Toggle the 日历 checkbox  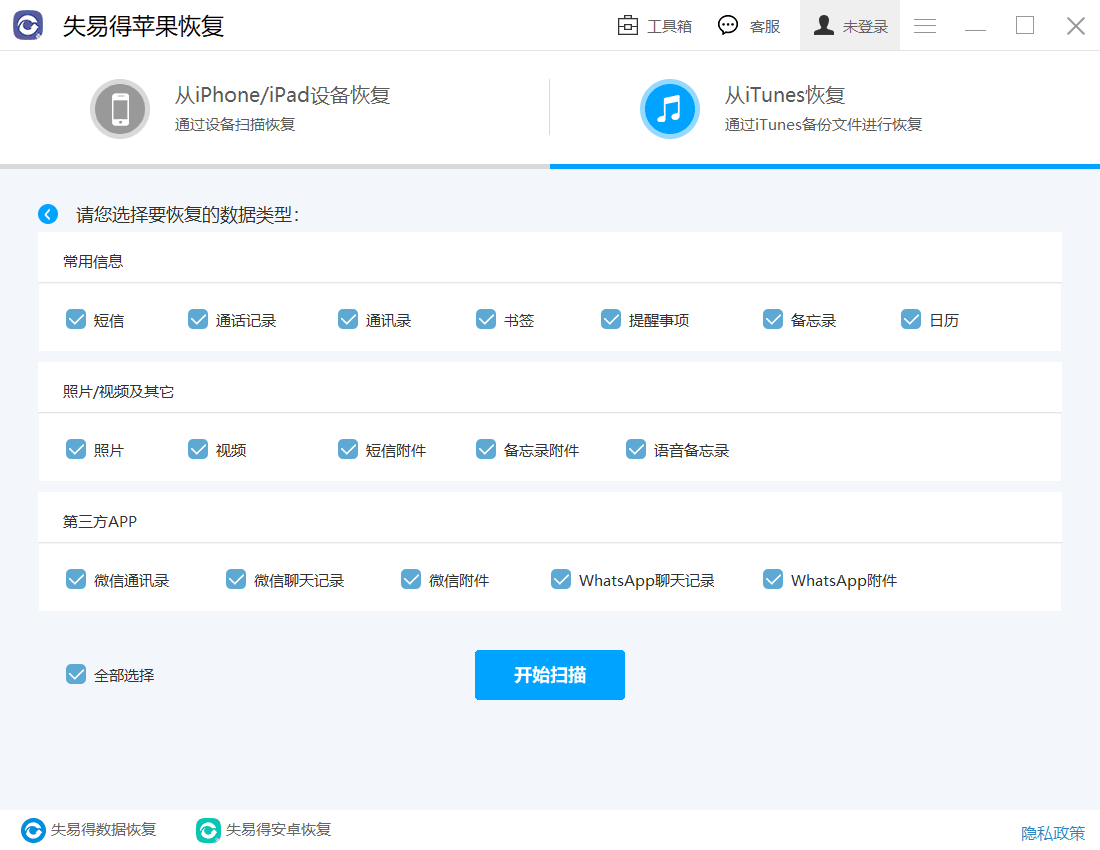click(x=911, y=319)
